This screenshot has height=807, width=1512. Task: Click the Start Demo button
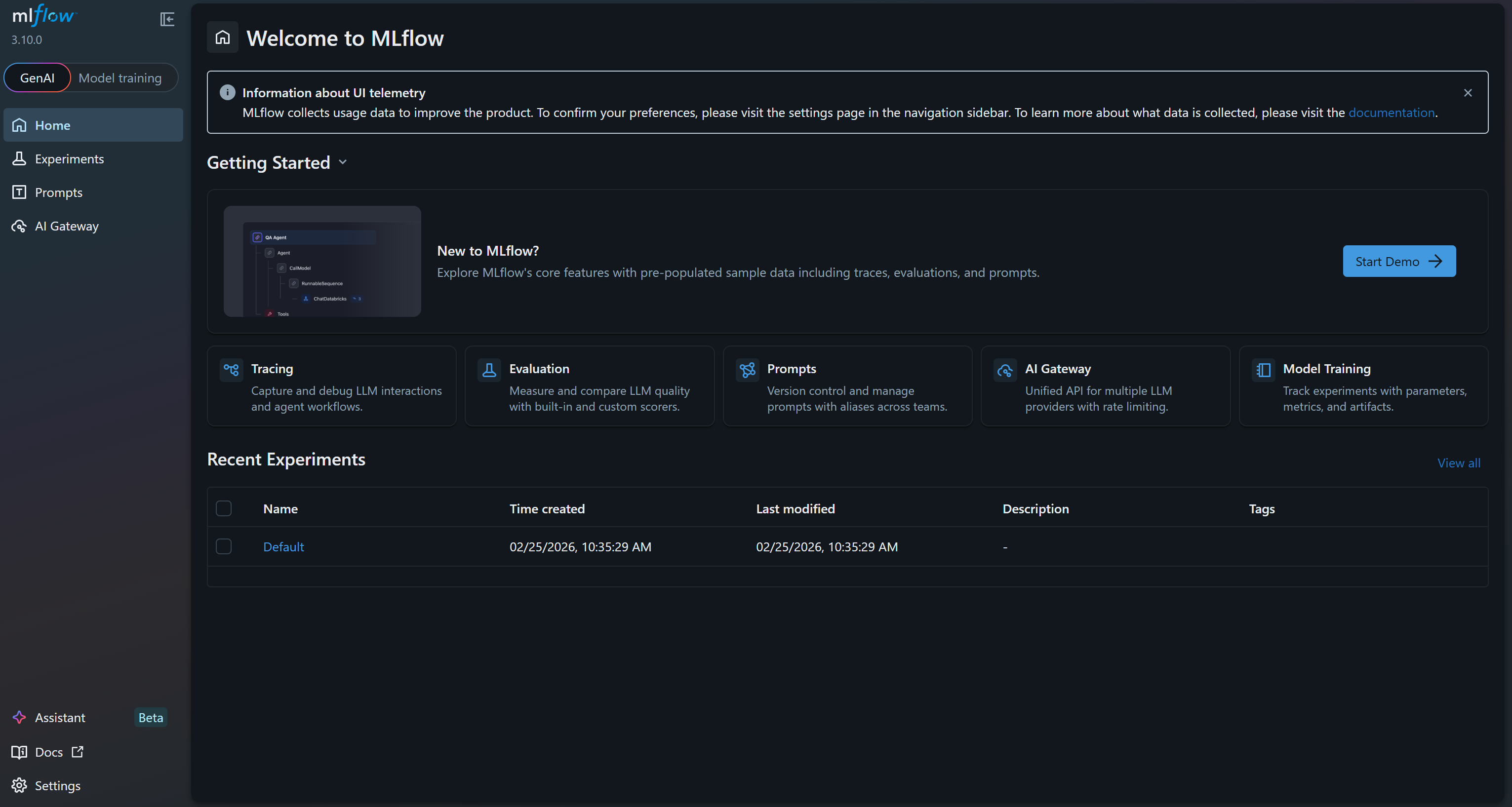(x=1399, y=261)
